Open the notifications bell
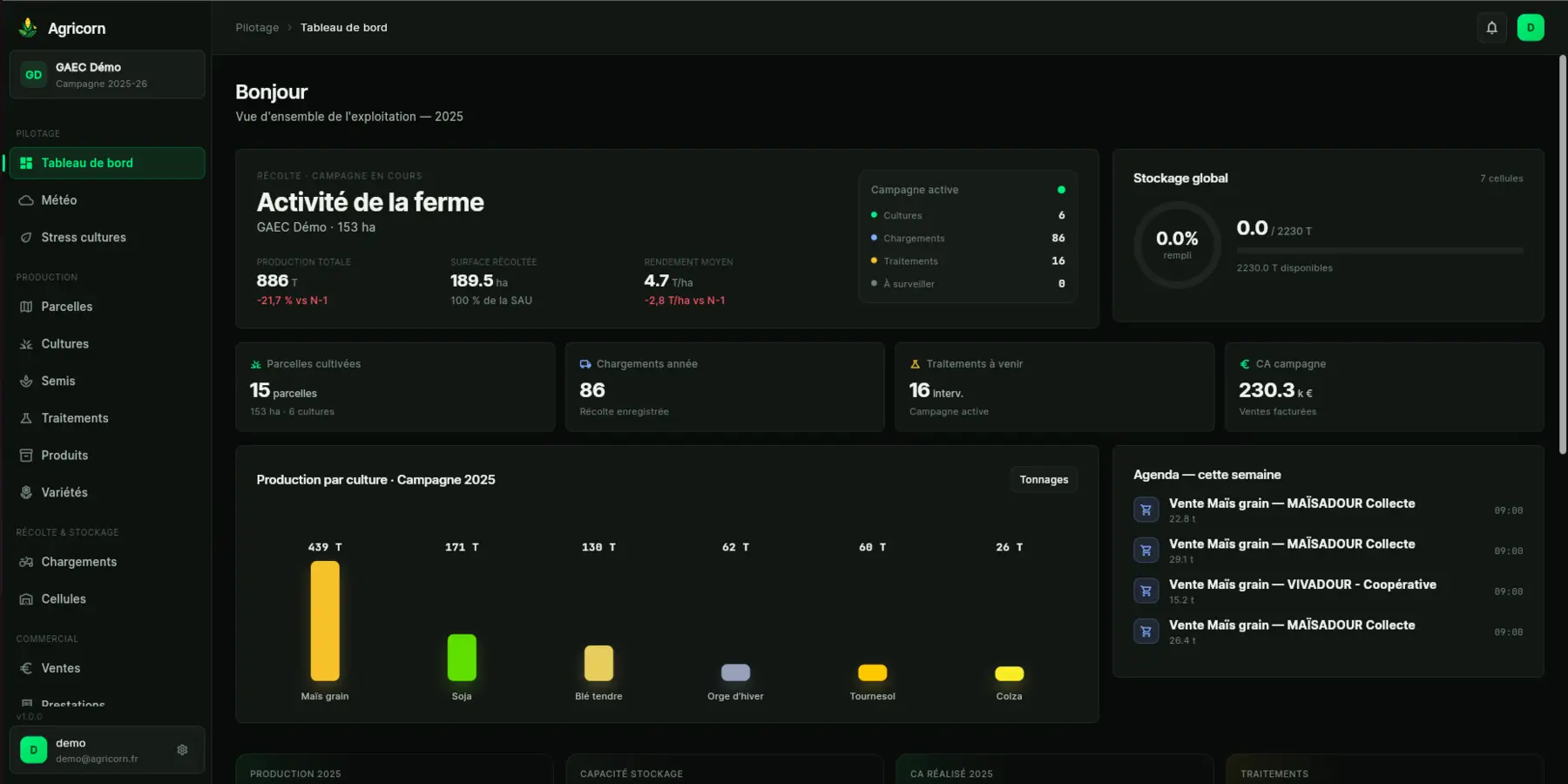 tap(1491, 28)
